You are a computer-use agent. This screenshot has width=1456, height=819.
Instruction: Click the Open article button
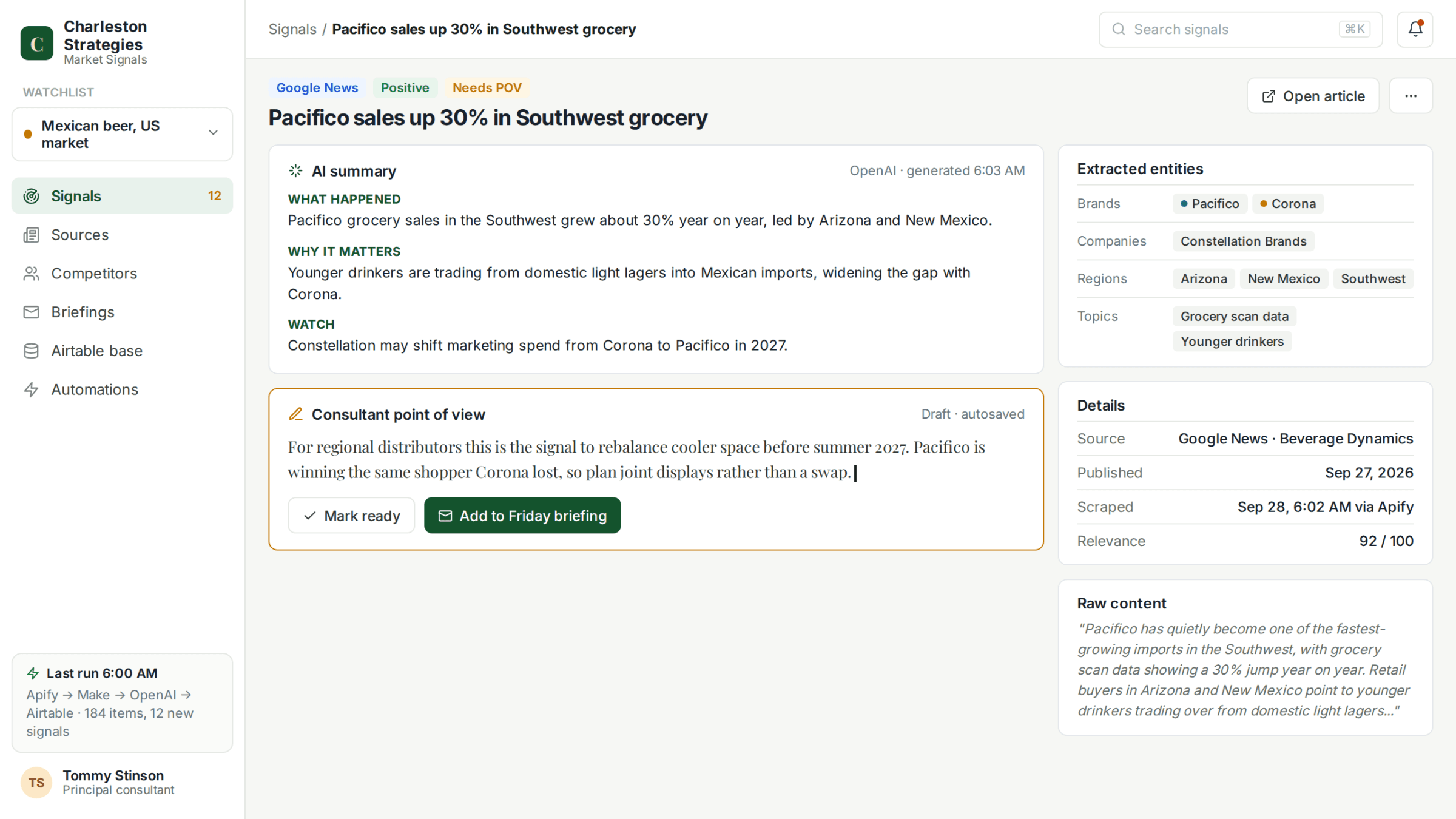point(1313,96)
